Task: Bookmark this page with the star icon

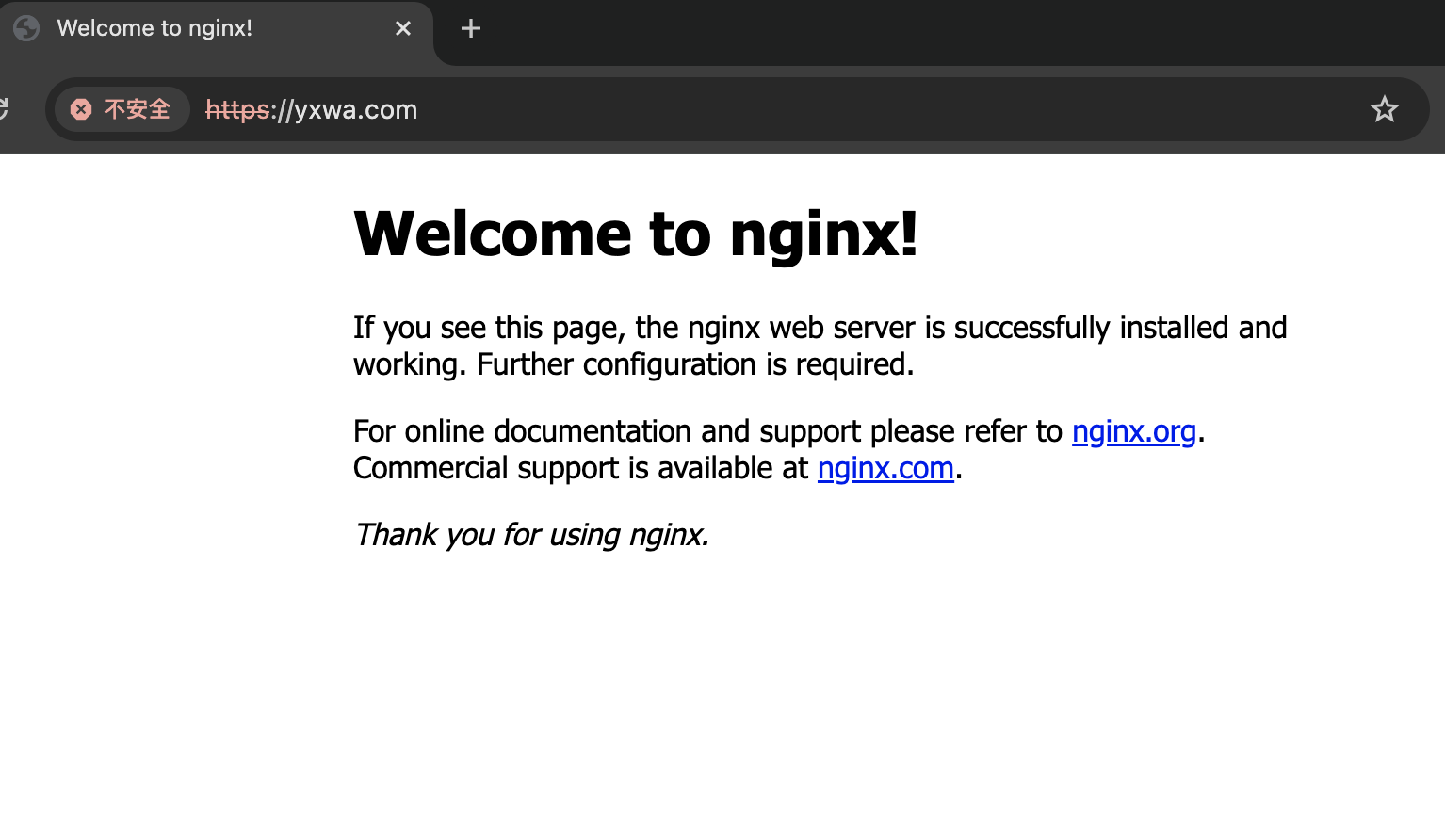Action: 1384,109
